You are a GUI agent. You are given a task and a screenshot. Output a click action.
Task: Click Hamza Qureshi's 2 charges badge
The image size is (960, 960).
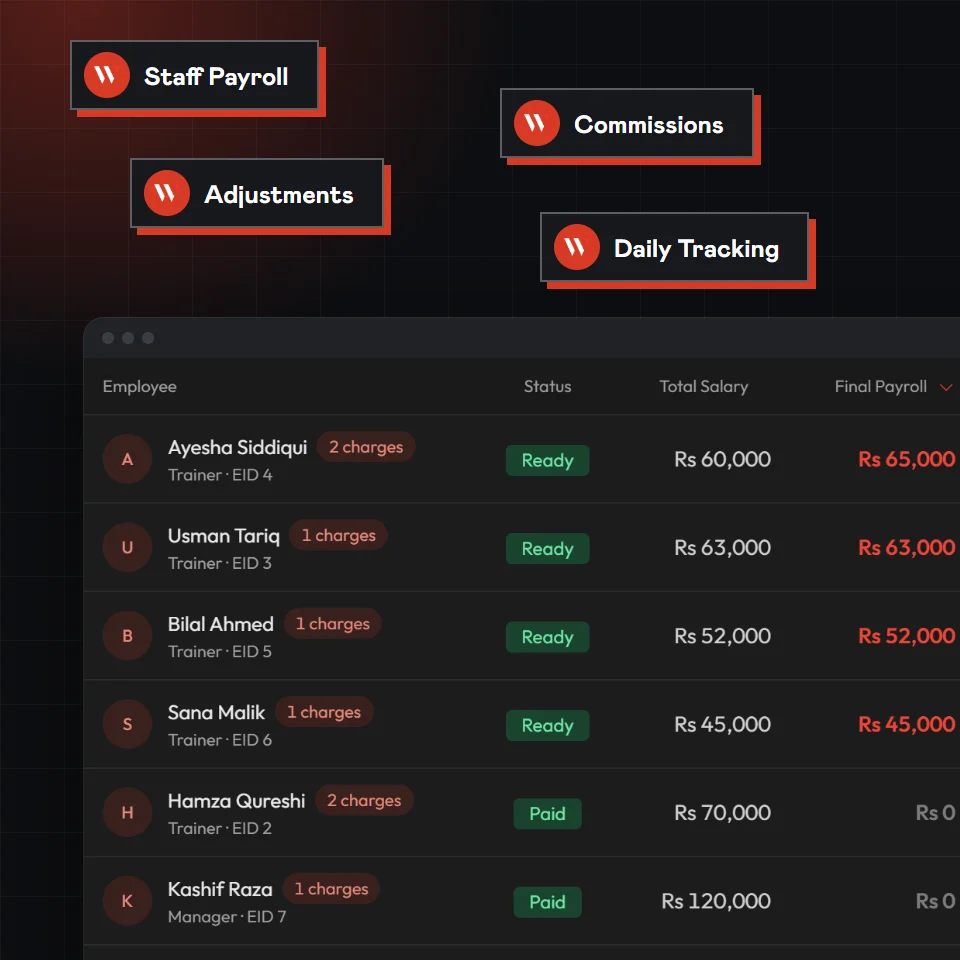(x=364, y=800)
